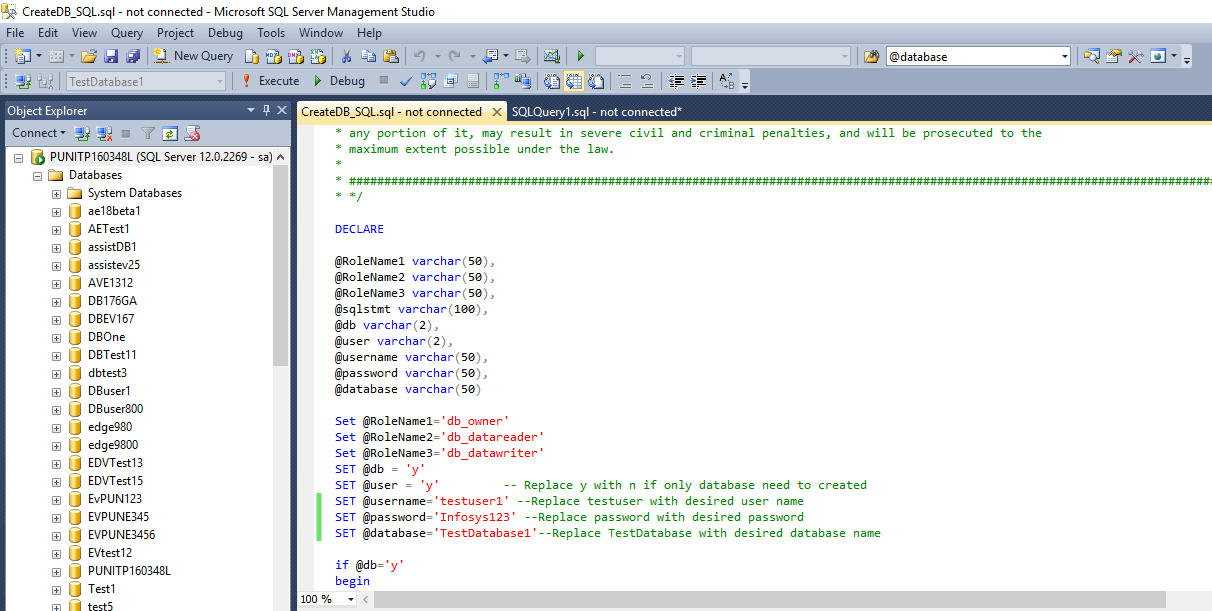The width and height of the screenshot is (1212, 611).
Task: Expand the edge980 database node
Action: click(x=56, y=427)
